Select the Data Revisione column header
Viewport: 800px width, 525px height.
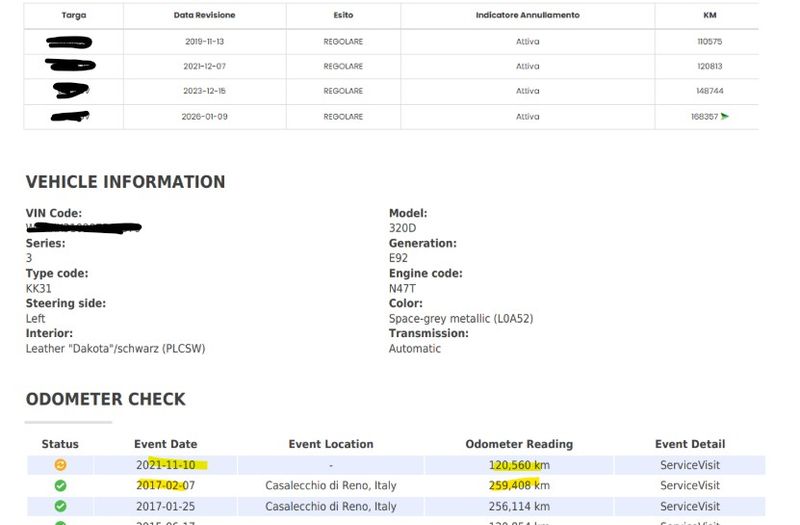tap(205, 15)
